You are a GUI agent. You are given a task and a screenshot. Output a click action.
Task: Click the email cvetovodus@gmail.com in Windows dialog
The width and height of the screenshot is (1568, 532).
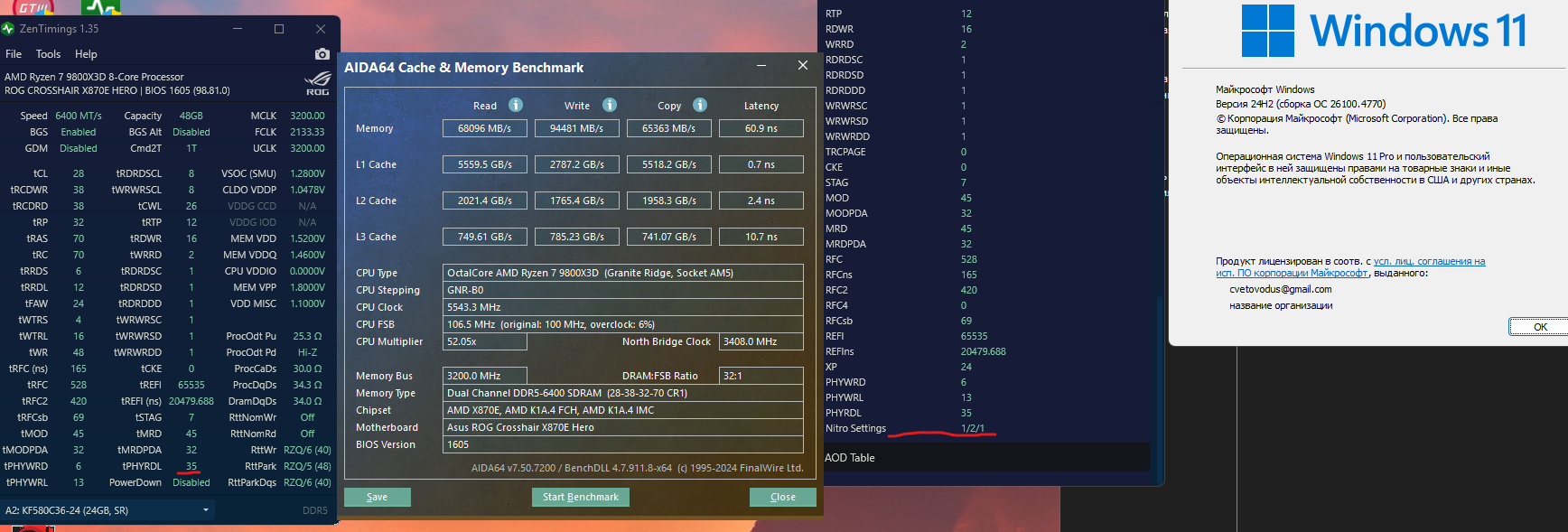(x=1280, y=289)
